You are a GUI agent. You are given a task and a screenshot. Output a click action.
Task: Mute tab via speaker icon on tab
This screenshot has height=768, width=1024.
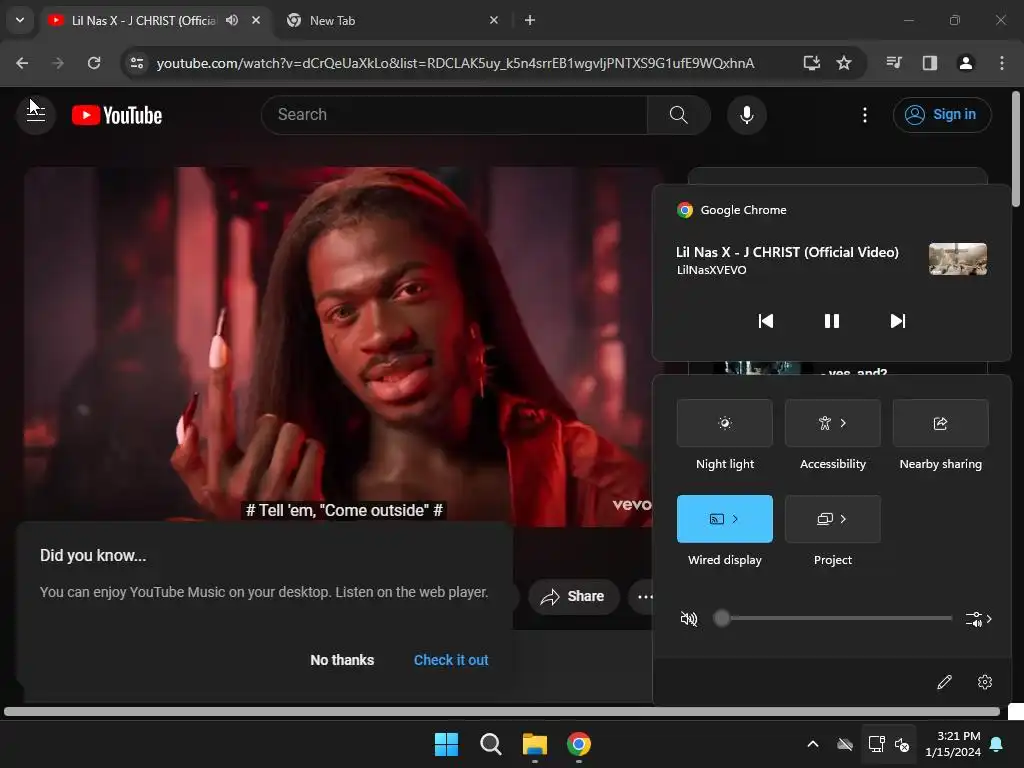click(x=232, y=20)
